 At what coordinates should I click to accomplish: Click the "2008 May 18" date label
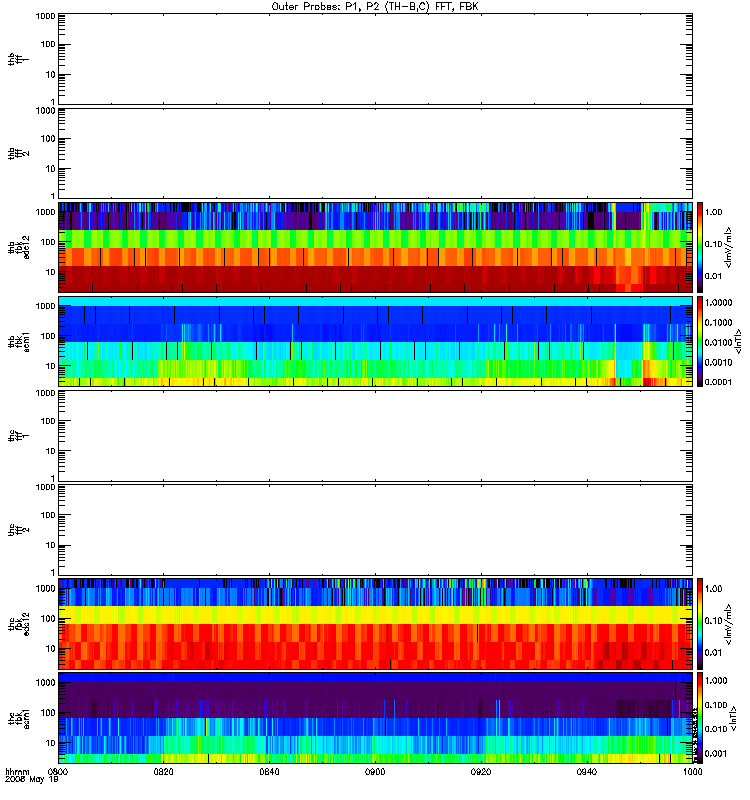32,780
